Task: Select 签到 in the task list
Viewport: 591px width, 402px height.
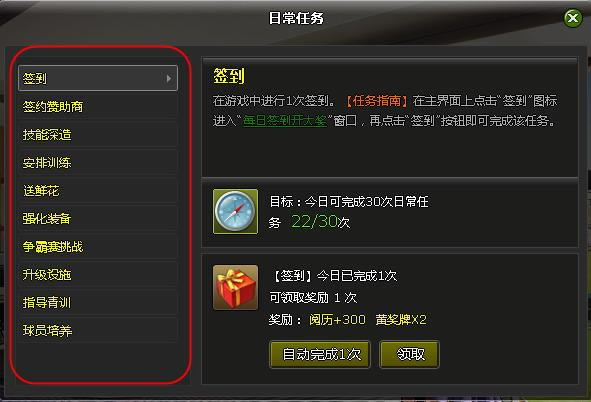Action: click(x=98, y=78)
